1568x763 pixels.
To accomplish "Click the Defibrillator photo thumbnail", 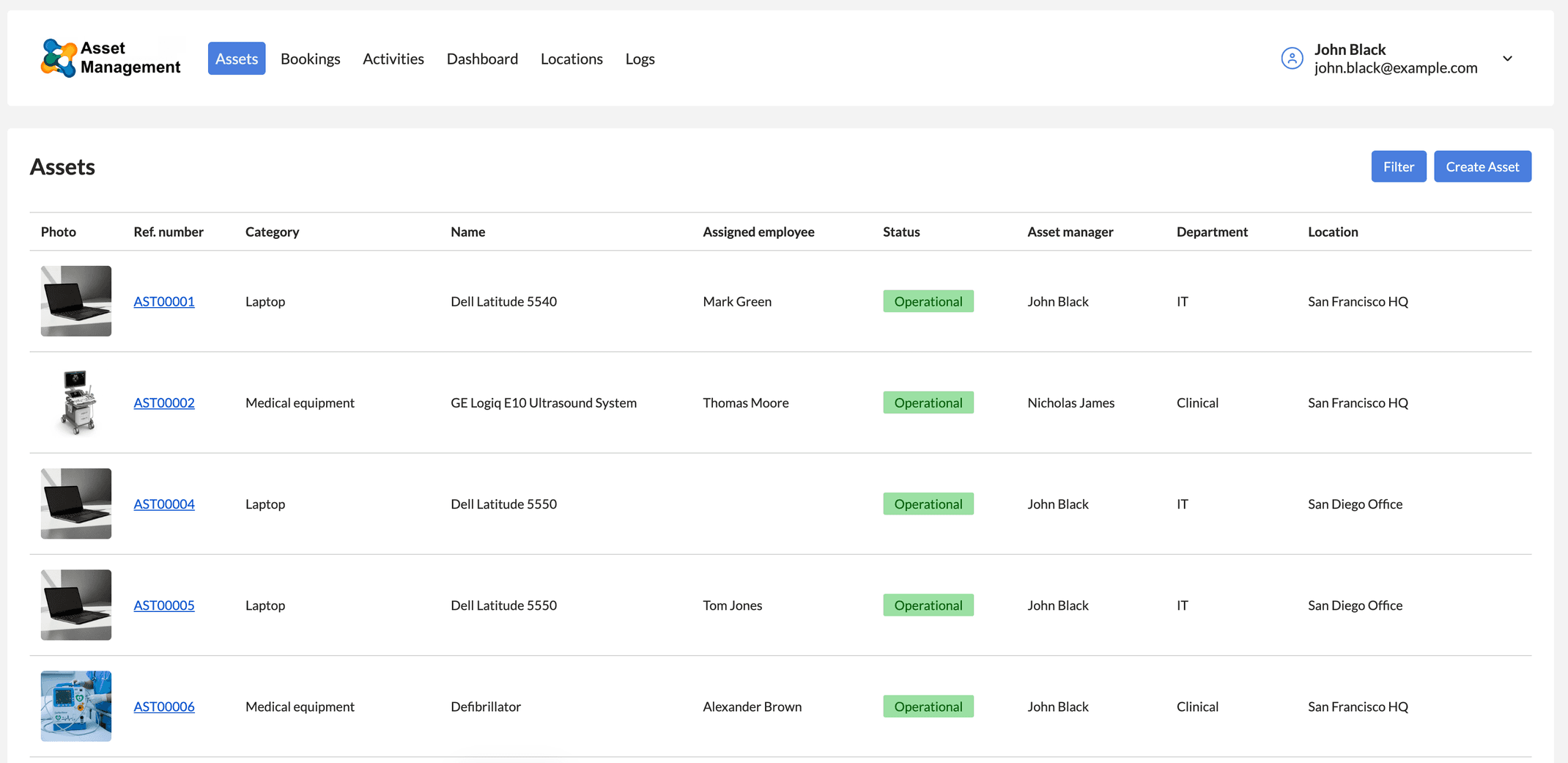I will click(x=75, y=707).
